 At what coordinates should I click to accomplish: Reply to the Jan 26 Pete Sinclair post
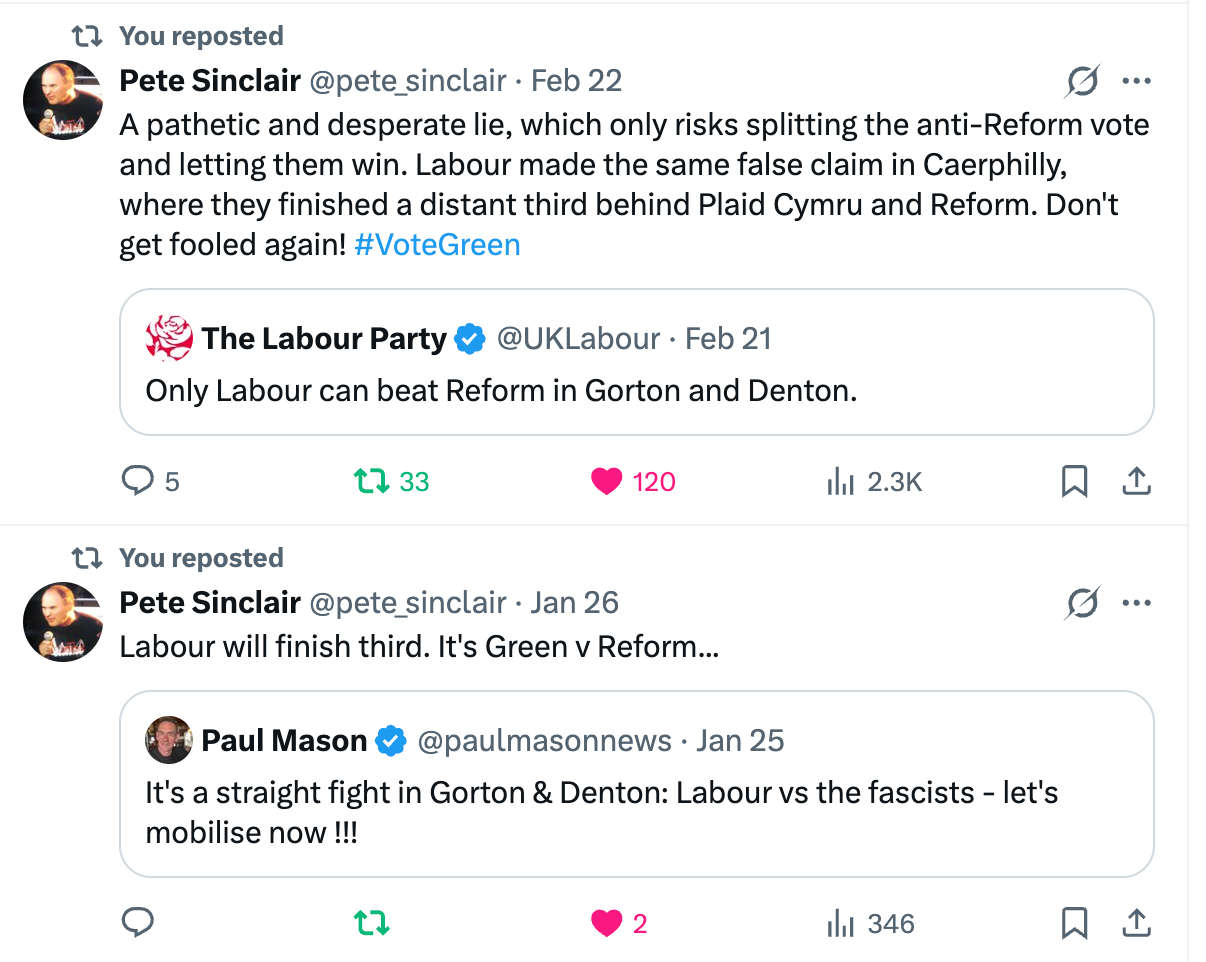click(x=137, y=923)
